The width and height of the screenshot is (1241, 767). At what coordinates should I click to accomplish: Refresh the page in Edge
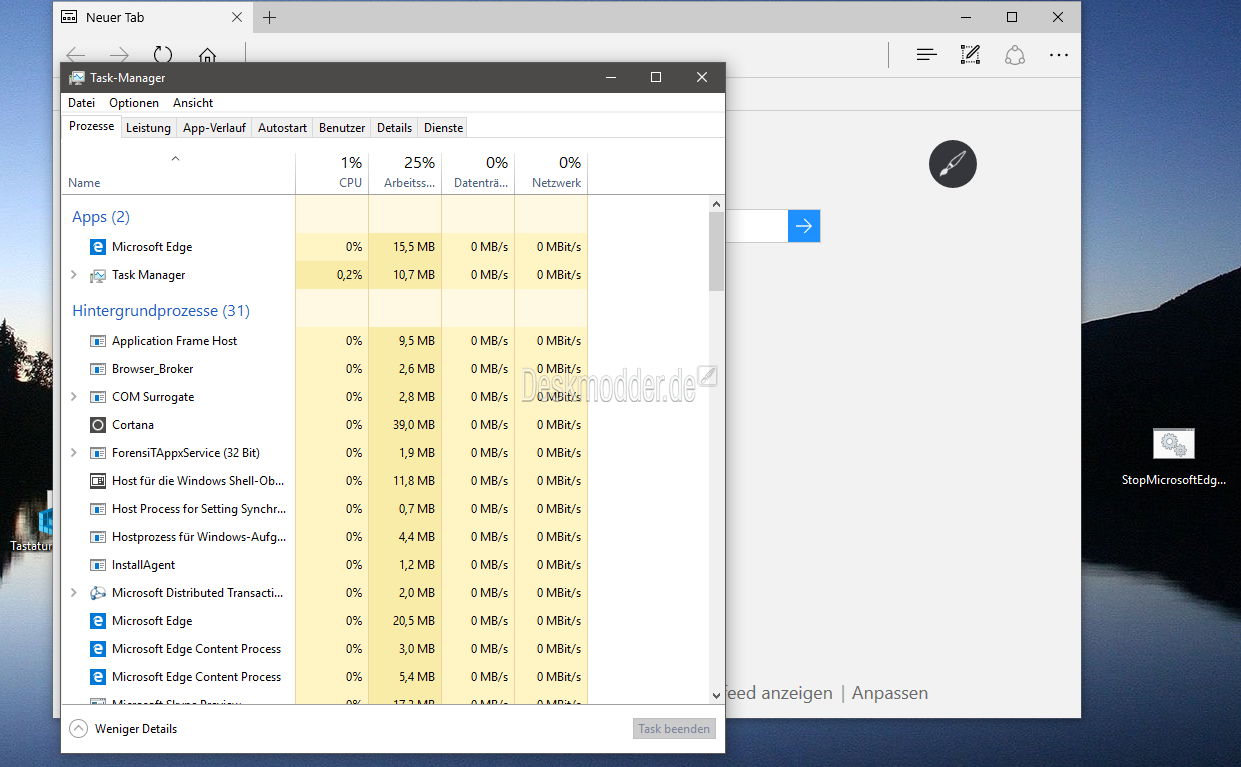[163, 55]
